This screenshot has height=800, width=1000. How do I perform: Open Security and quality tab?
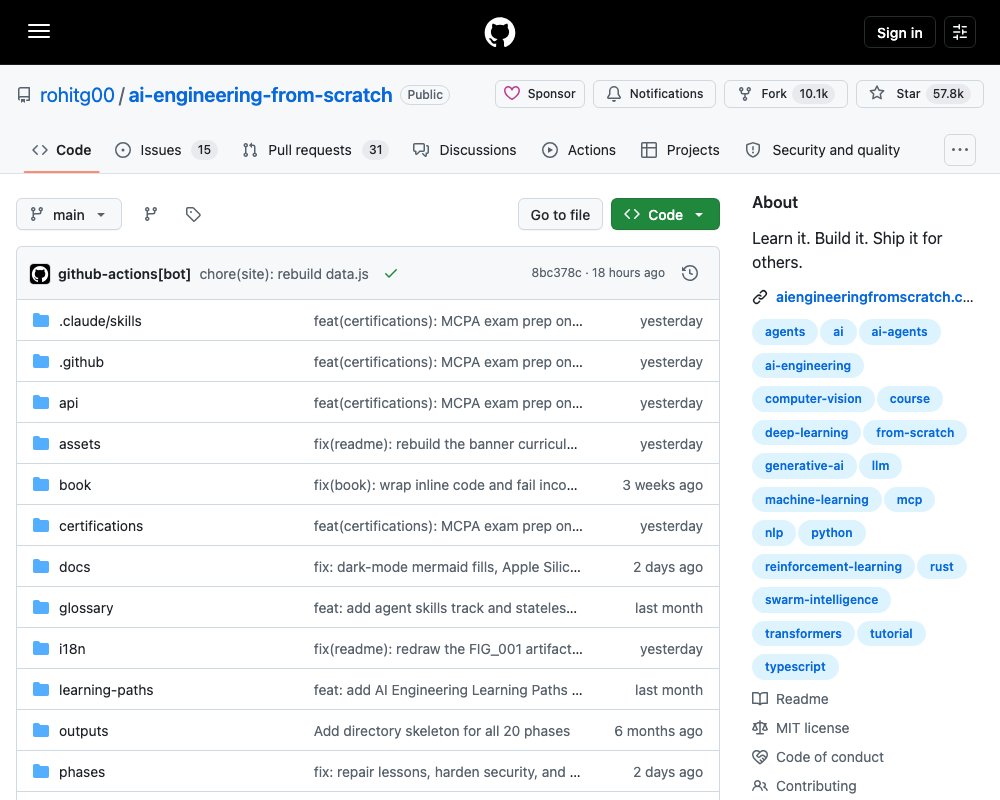coord(823,150)
